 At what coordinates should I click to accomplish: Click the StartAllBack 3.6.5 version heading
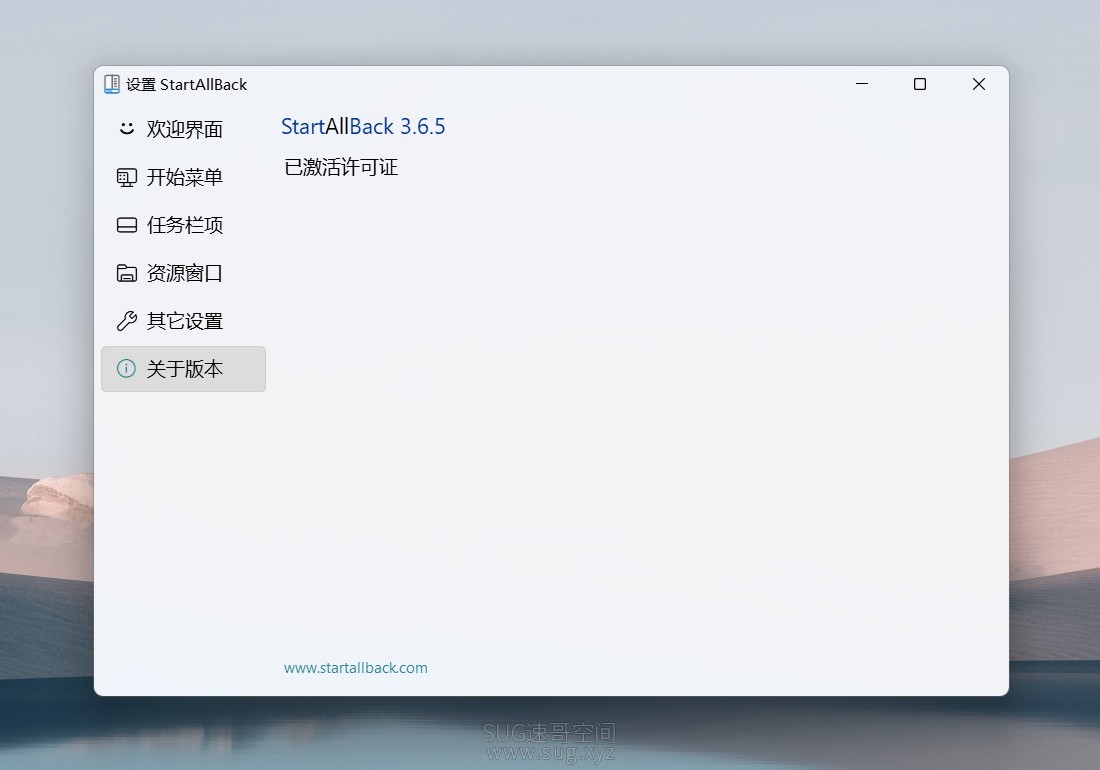[x=363, y=126]
